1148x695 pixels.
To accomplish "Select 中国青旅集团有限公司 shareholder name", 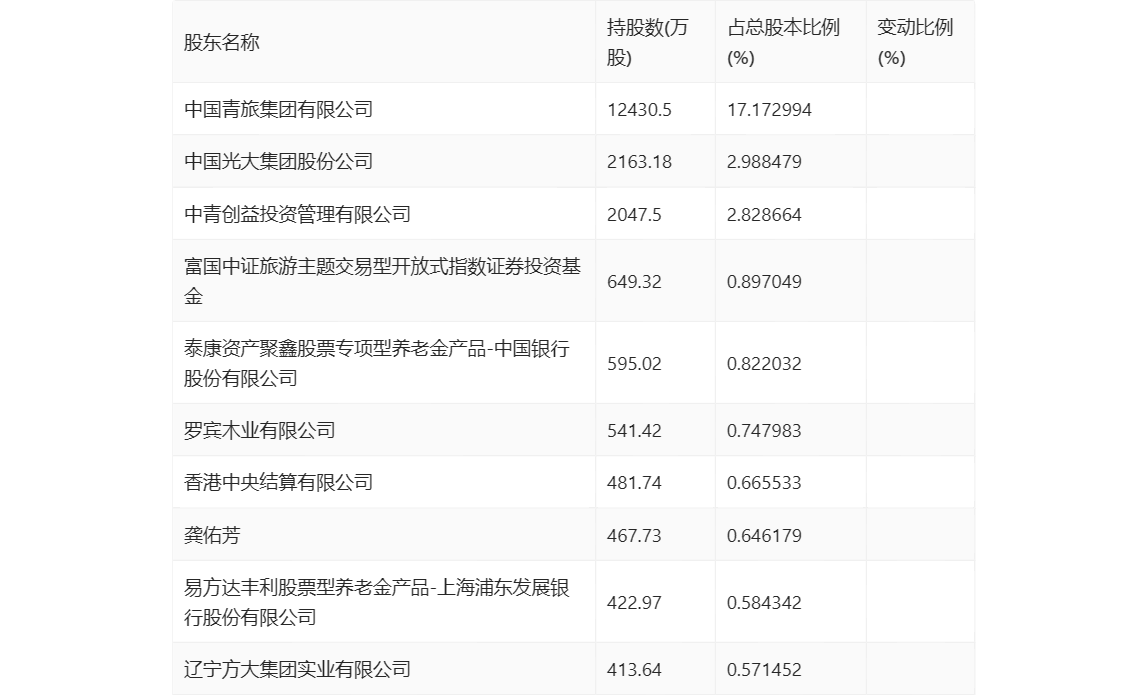I will (x=279, y=109).
